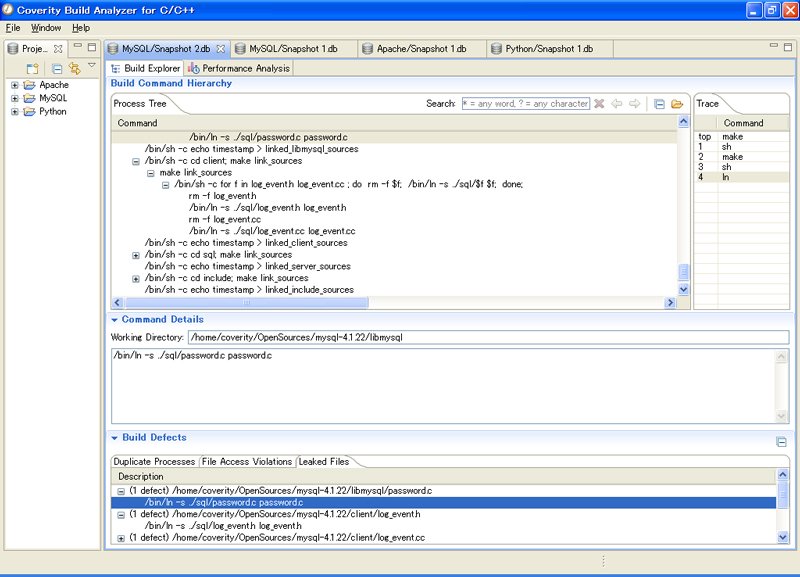Viewport: 800px width, 577px height.
Task: Click the Working Directory field
Action: click(x=488, y=337)
